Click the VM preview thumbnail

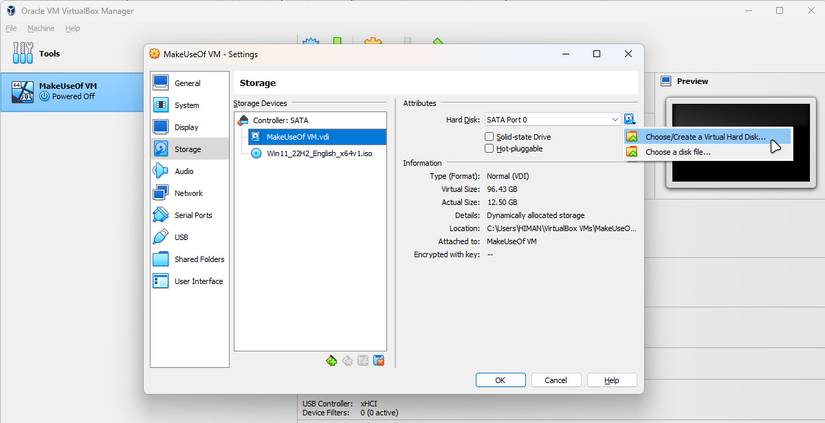click(741, 143)
